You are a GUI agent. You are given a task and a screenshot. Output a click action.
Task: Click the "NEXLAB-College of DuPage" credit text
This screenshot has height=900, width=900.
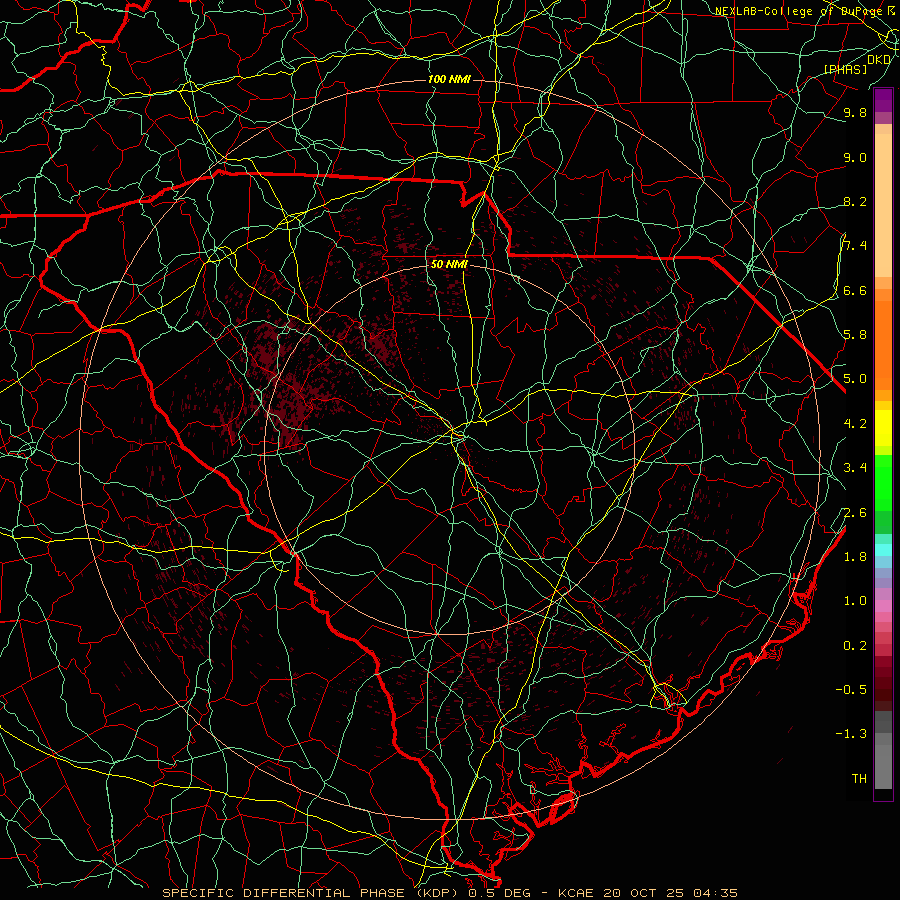798,11
